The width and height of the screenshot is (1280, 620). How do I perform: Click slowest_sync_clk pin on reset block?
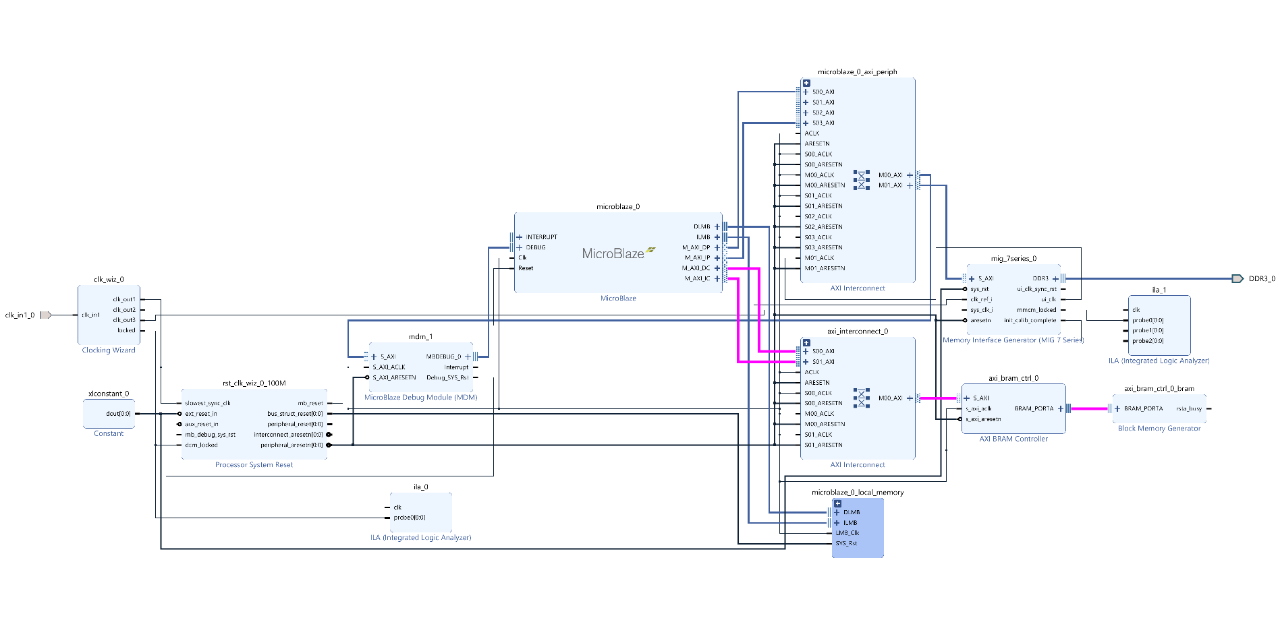click(208, 403)
